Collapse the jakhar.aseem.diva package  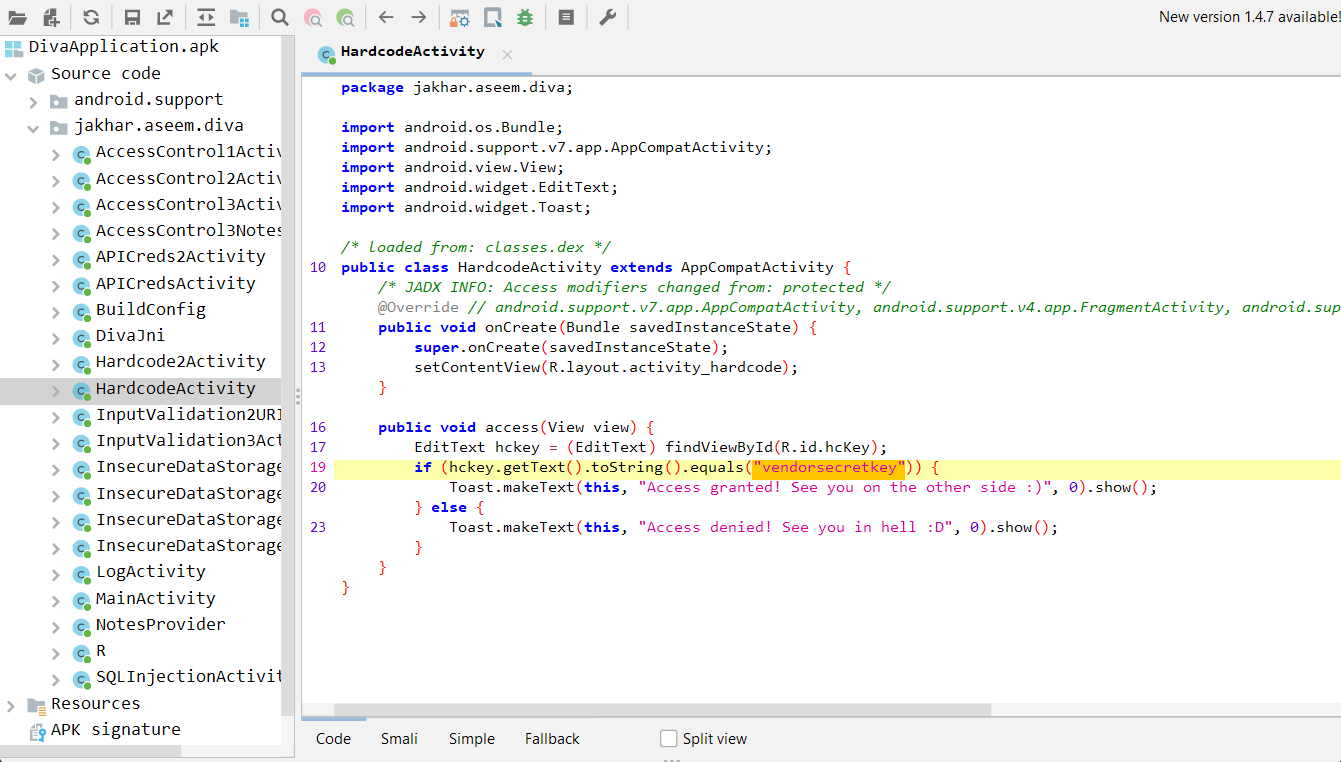click(33, 128)
